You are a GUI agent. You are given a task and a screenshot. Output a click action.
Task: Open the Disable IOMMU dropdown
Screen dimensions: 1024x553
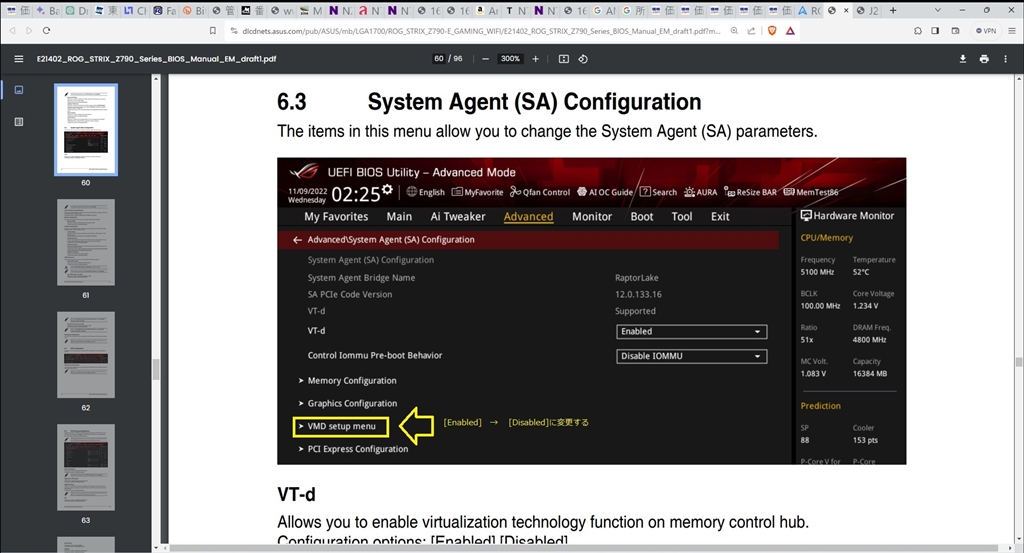pos(692,356)
